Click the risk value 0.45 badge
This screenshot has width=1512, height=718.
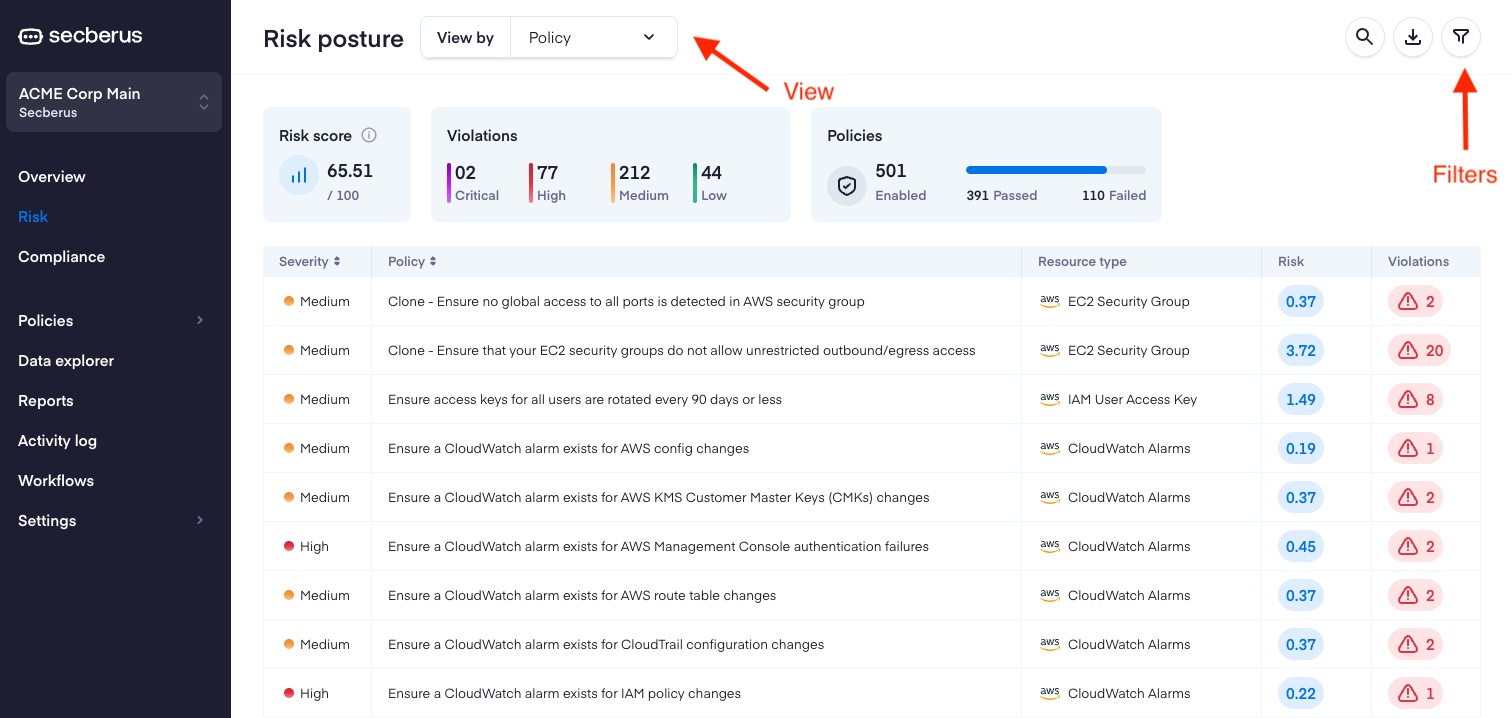pos(1301,546)
